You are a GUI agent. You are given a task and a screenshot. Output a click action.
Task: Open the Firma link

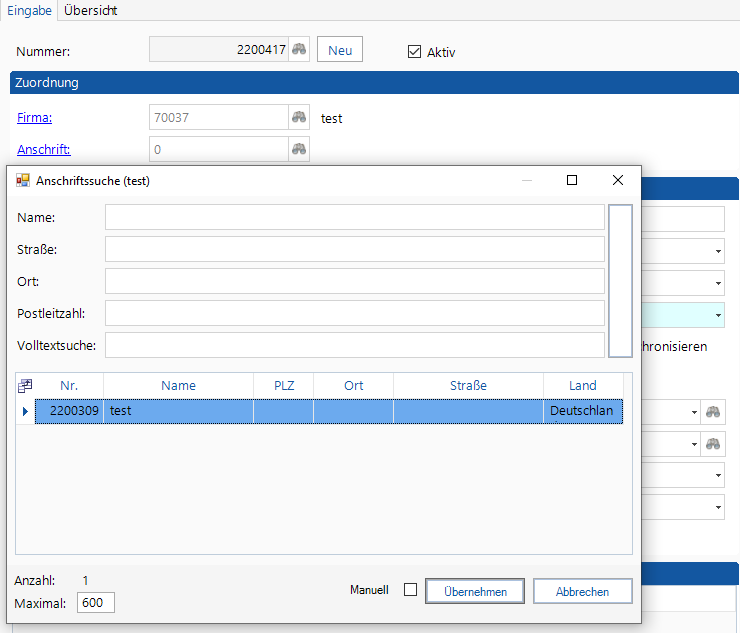(34, 118)
